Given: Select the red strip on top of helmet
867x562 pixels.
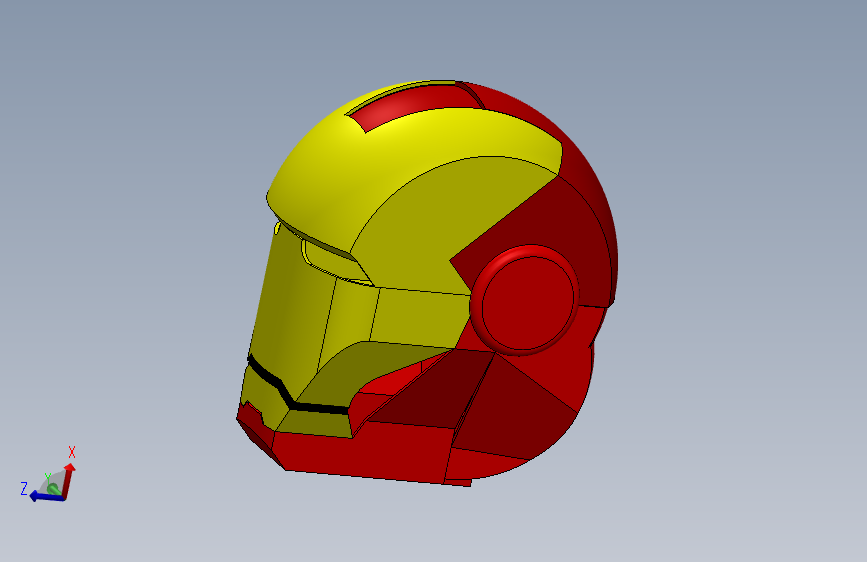Looking at the screenshot, I should click(x=414, y=106).
